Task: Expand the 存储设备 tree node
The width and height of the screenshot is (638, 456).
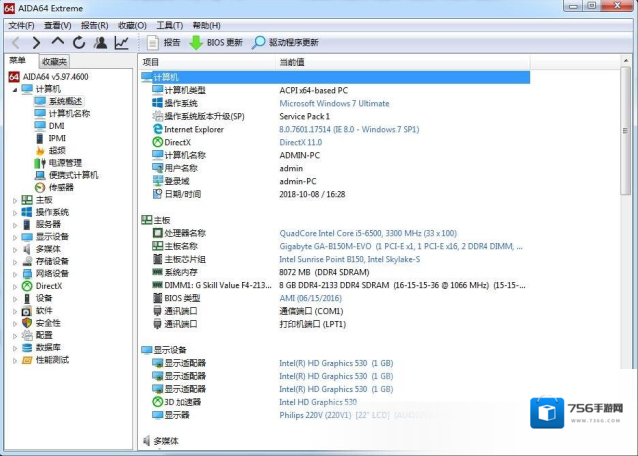Action: pos(15,261)
